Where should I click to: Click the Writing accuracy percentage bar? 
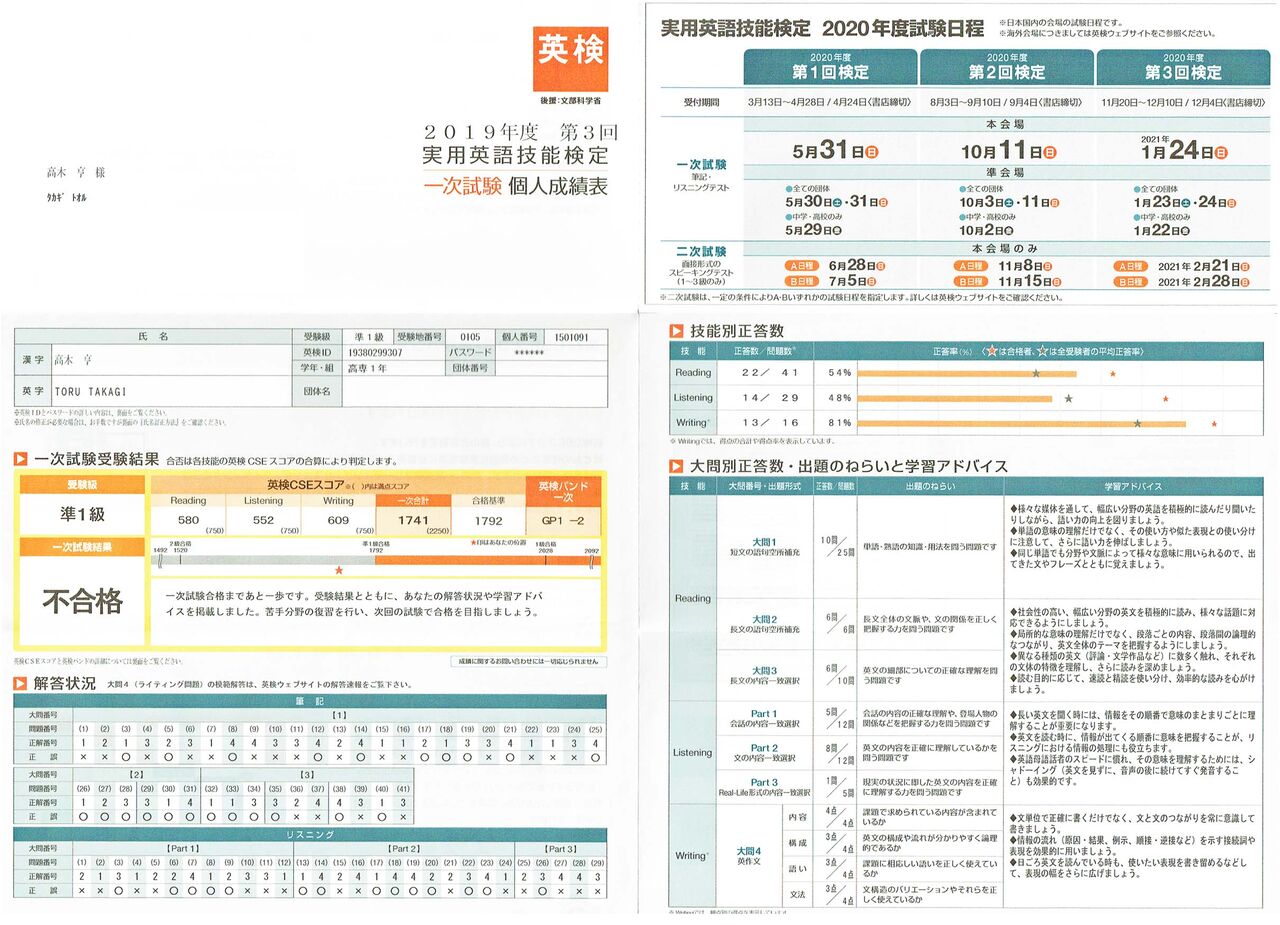1021,423
